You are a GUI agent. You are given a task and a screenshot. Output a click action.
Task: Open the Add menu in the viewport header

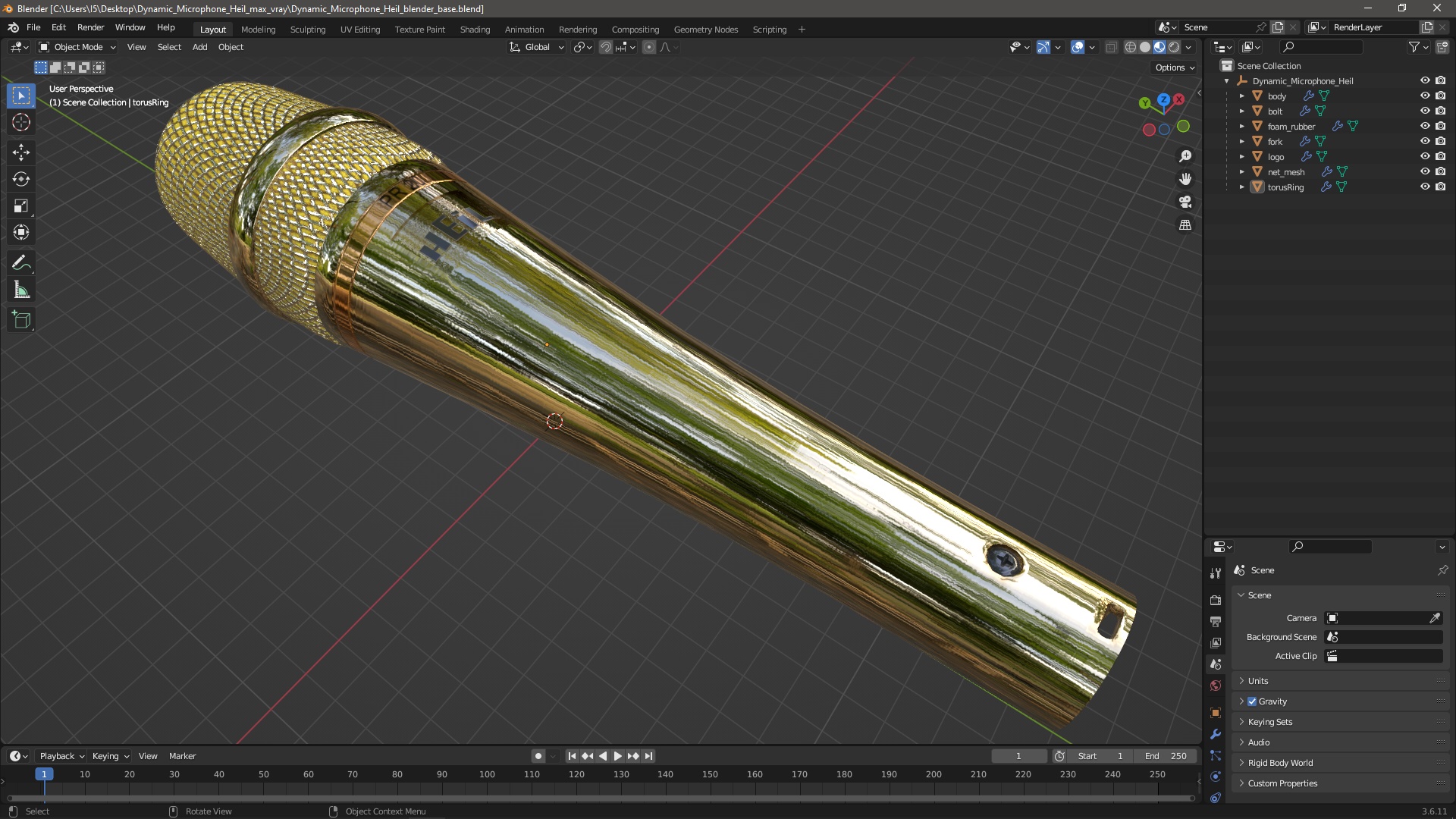click(x=199, y=47)
